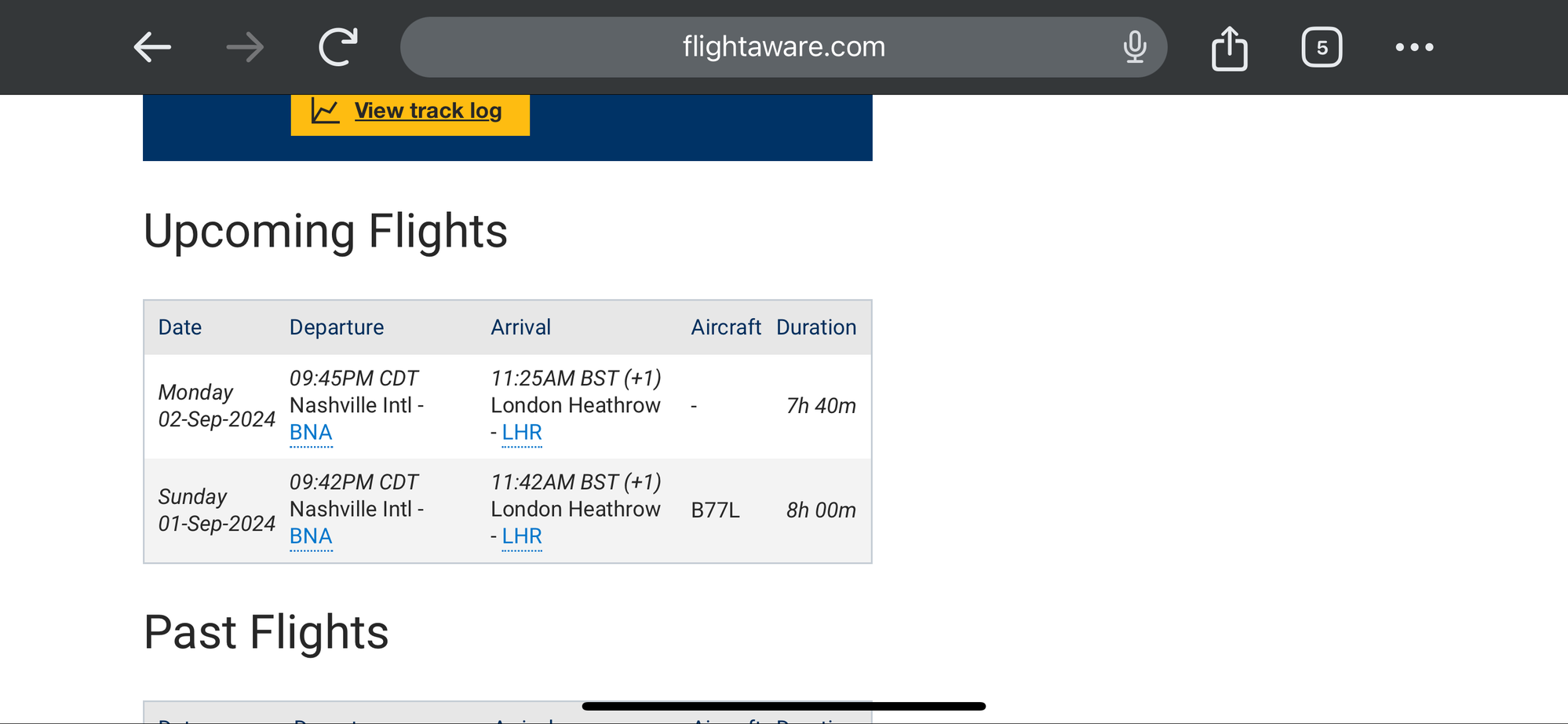Viewport: 1568px width, 724px height.
Task: Open BNA link for Sunday 01-Sep flight
Action: pos(311,536)
